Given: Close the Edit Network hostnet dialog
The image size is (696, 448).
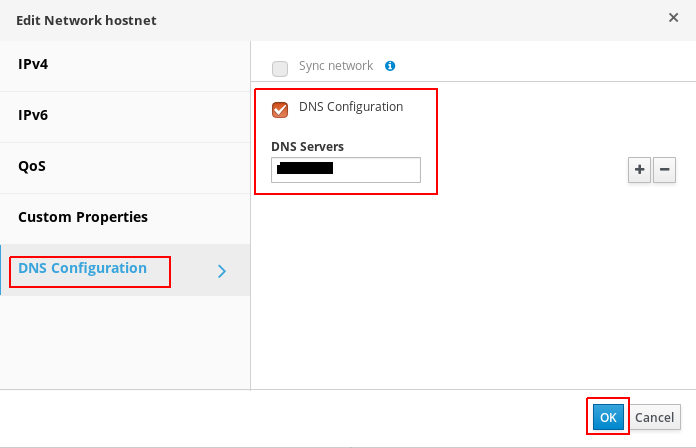Looking at the screenshot, I should click(673, 17).
